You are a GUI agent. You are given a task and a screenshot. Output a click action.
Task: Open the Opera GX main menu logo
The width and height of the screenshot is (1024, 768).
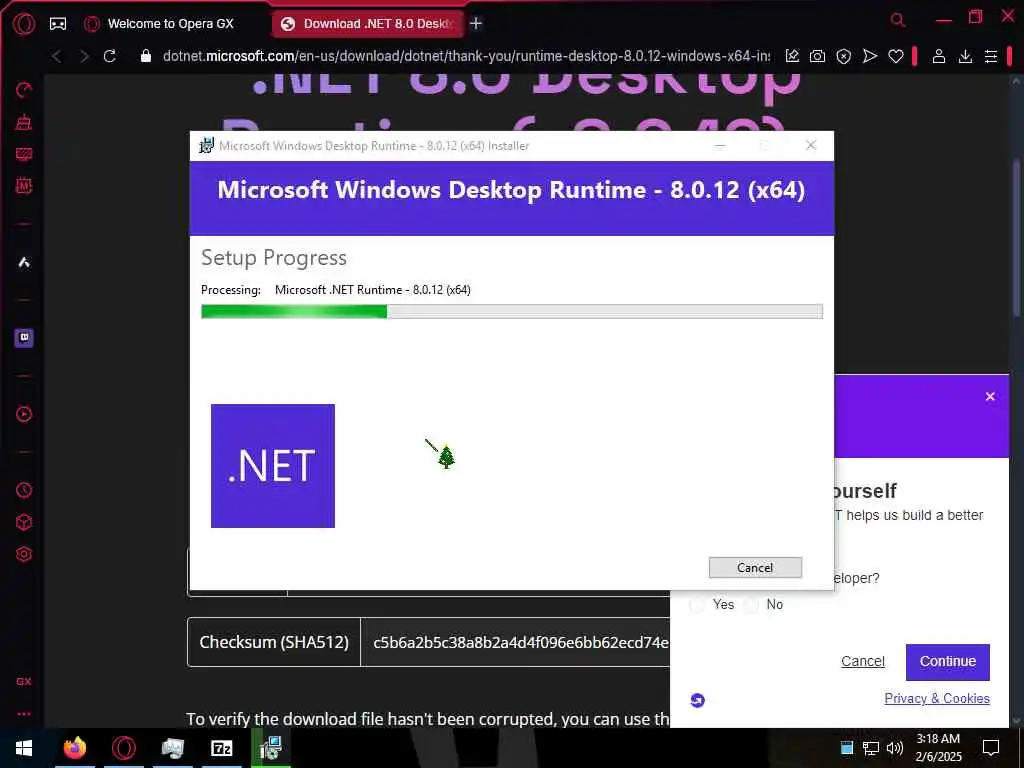click(x=24, y=24)
